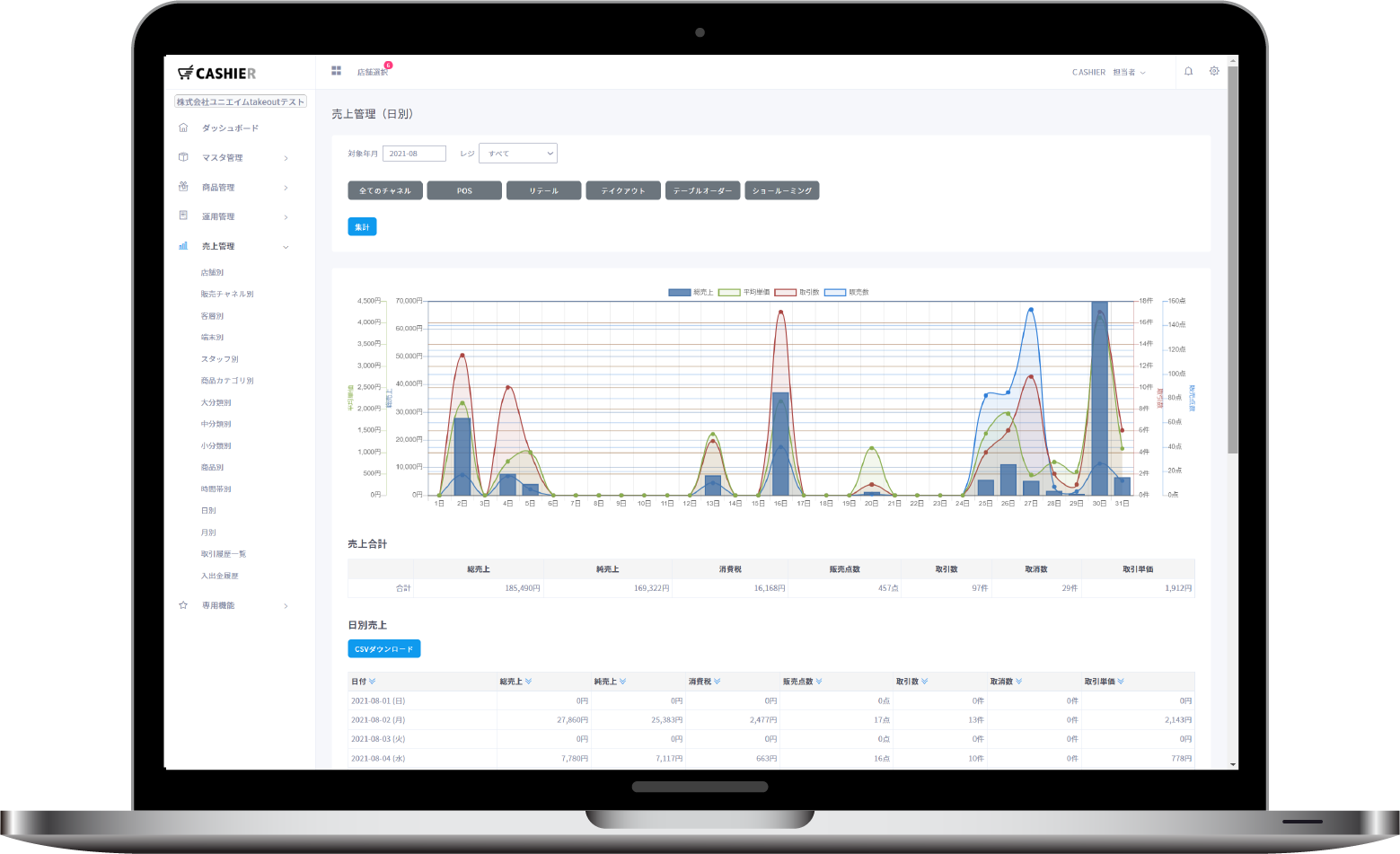
Task: Toggle 取引数 series in chart legend
Action: coord(797,293)
